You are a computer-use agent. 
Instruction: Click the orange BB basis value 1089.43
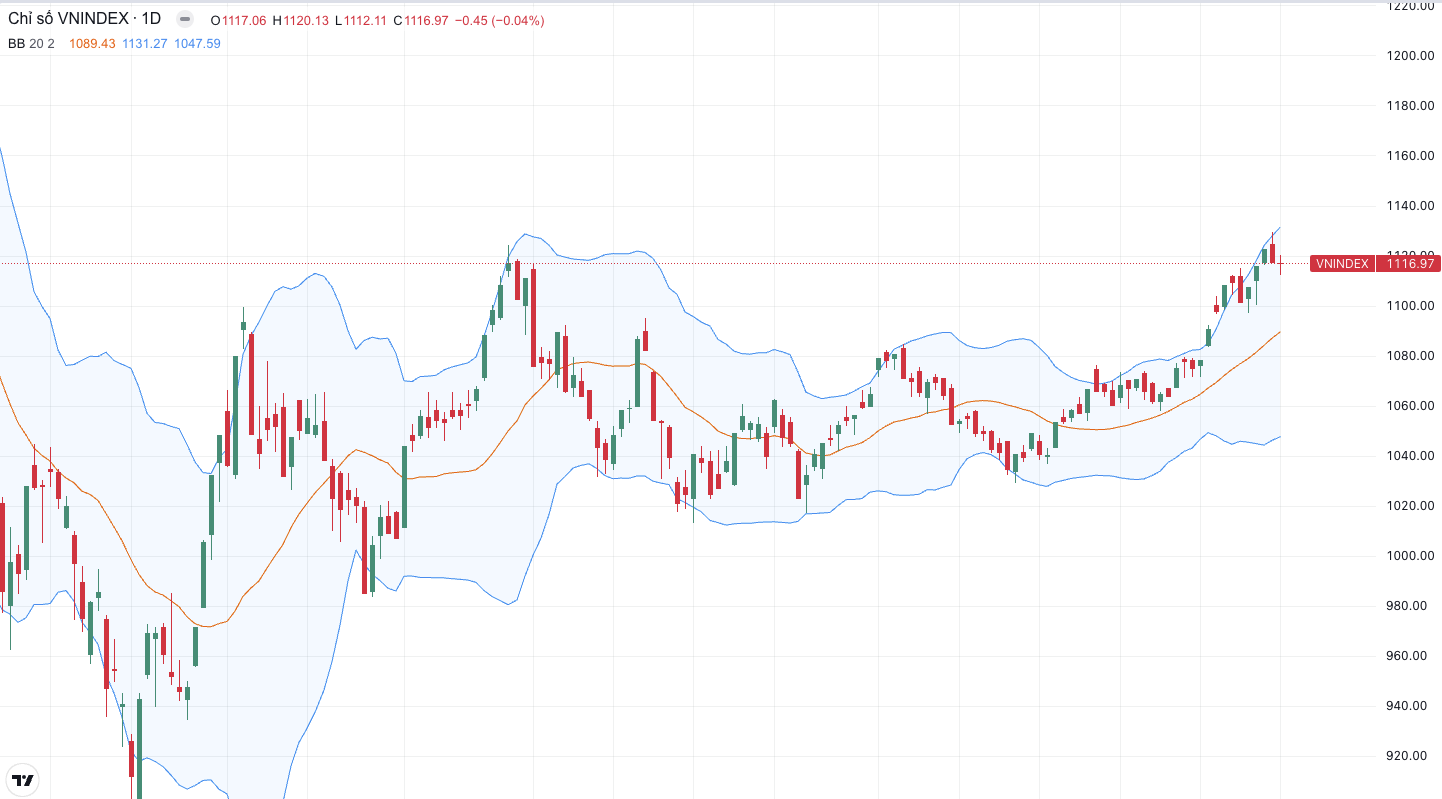point(92,43)
